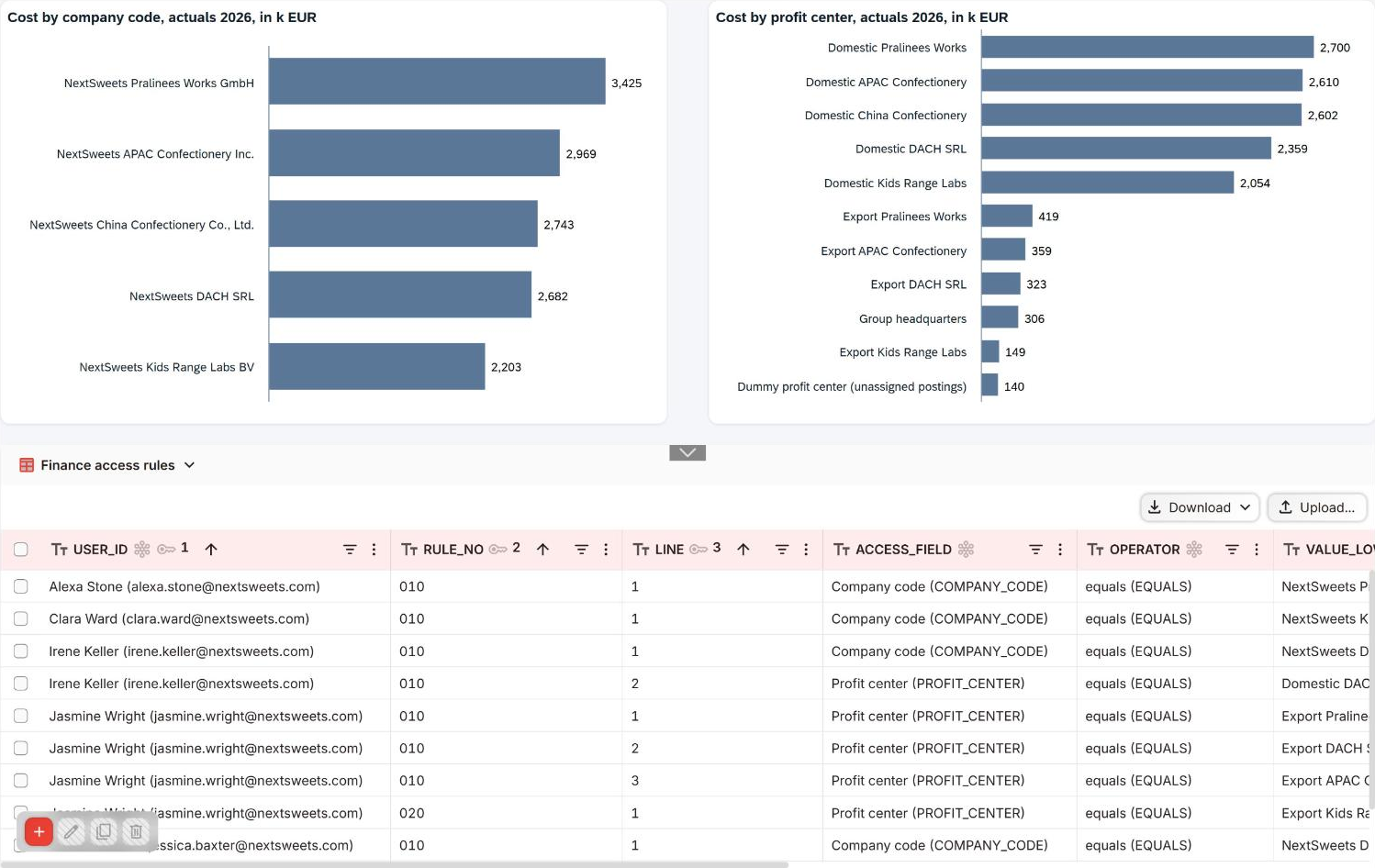Tick the select-all checkbox in table header

[x=21, y=550]
